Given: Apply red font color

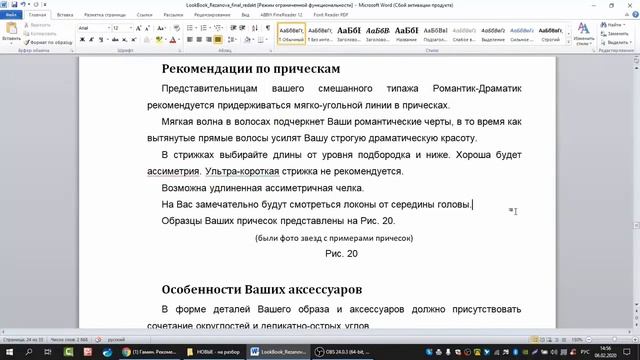Looking at the screenshot, I should pyautogui.click(x=173, y=40).
